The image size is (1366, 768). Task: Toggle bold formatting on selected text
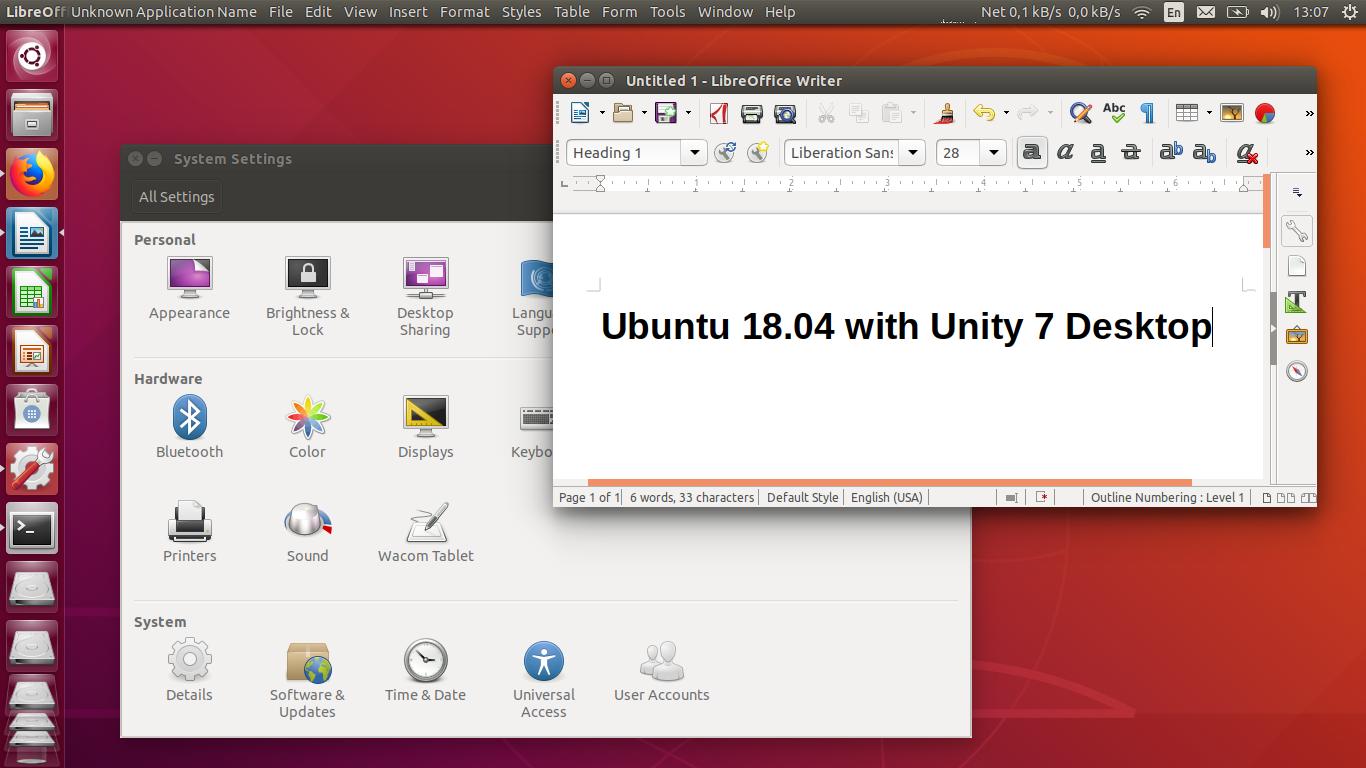click(x=1031, y=152)
